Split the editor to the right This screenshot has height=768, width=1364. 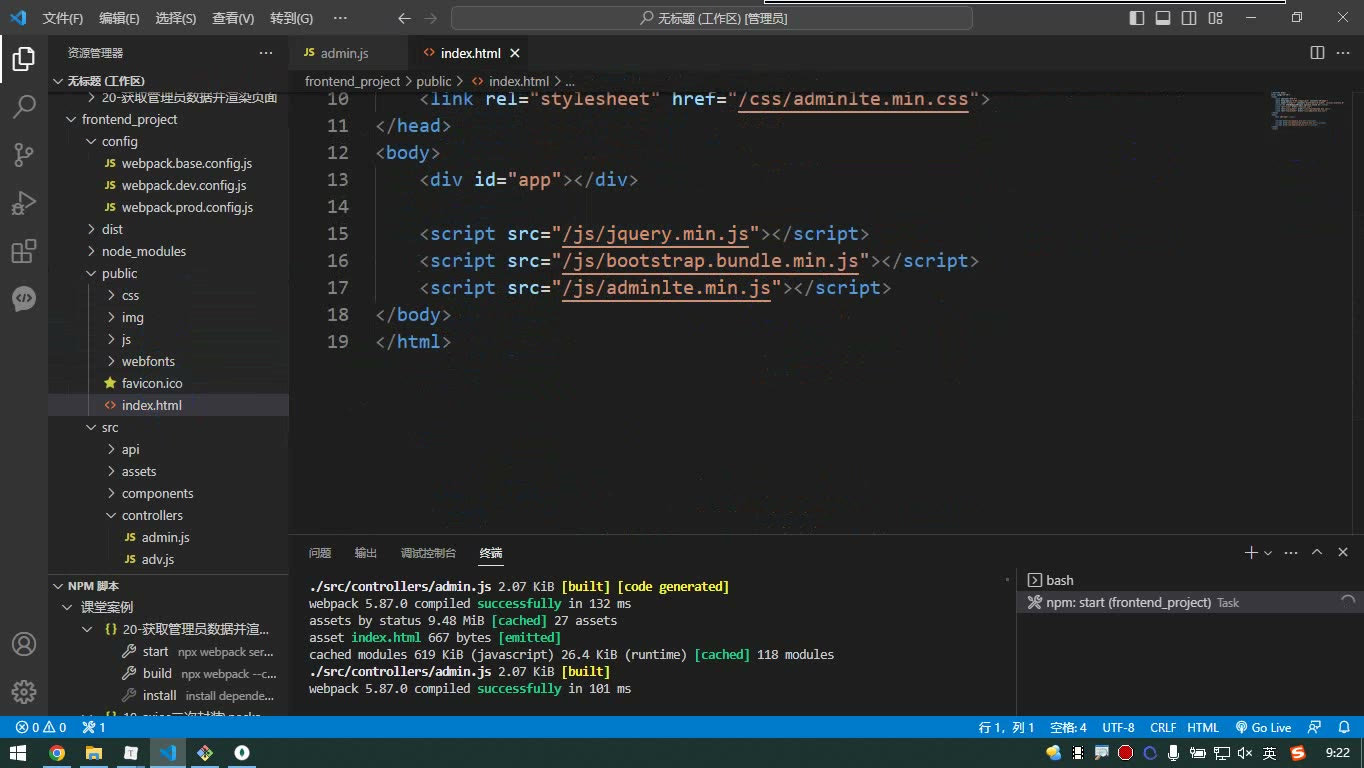click(x=1317, y=53)
